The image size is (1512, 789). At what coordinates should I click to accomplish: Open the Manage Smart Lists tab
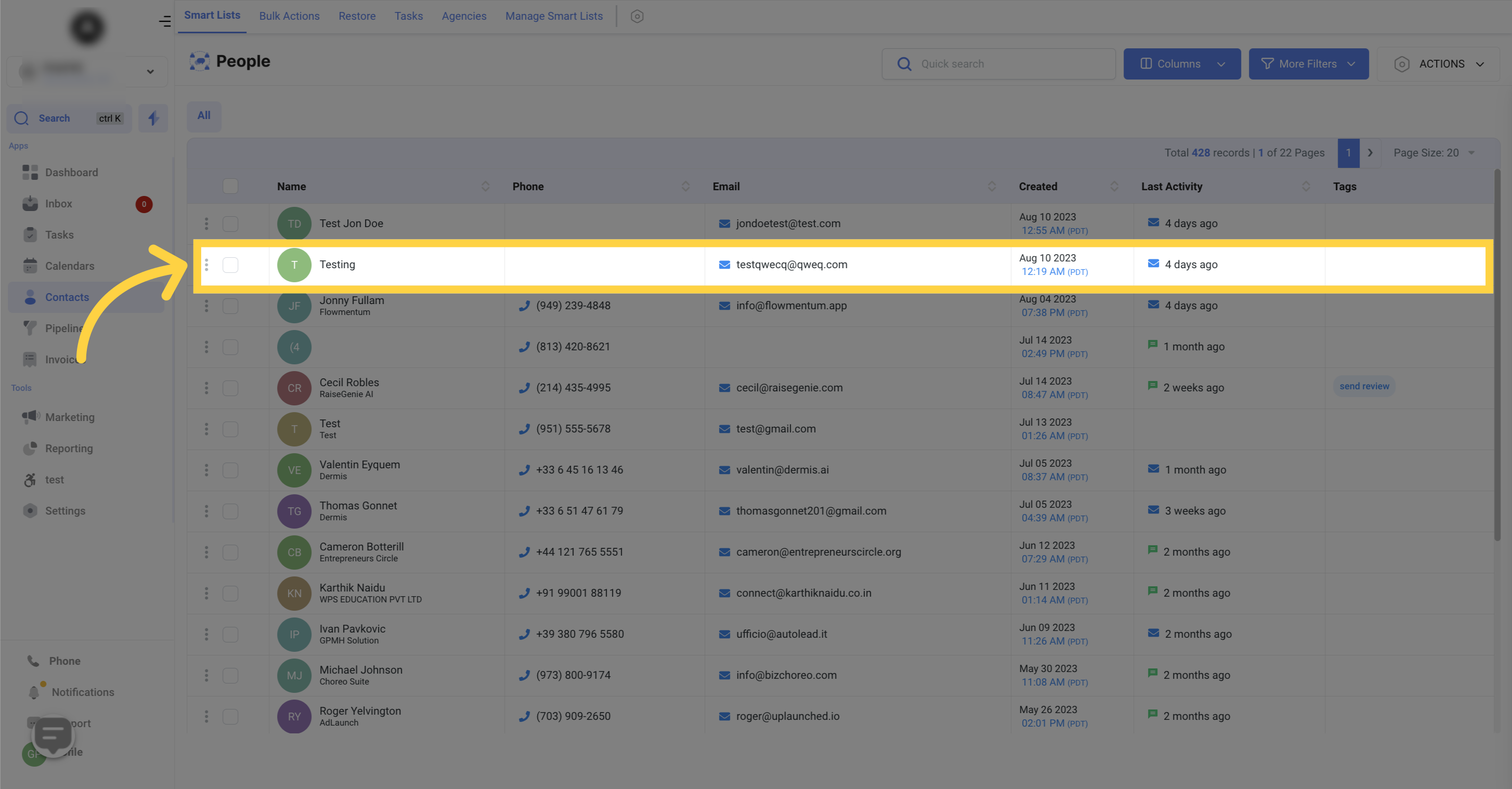(x=554, y=16)
